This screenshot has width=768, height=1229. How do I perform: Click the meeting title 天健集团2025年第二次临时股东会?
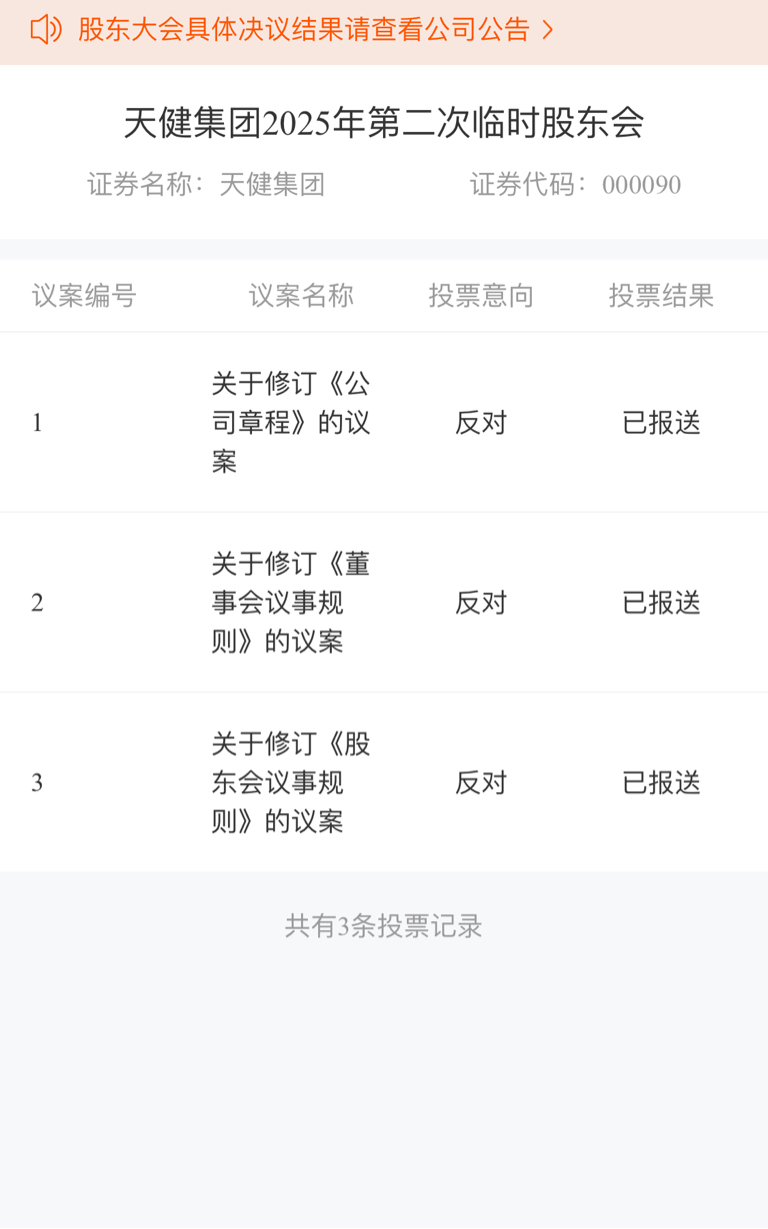(384, 123)
